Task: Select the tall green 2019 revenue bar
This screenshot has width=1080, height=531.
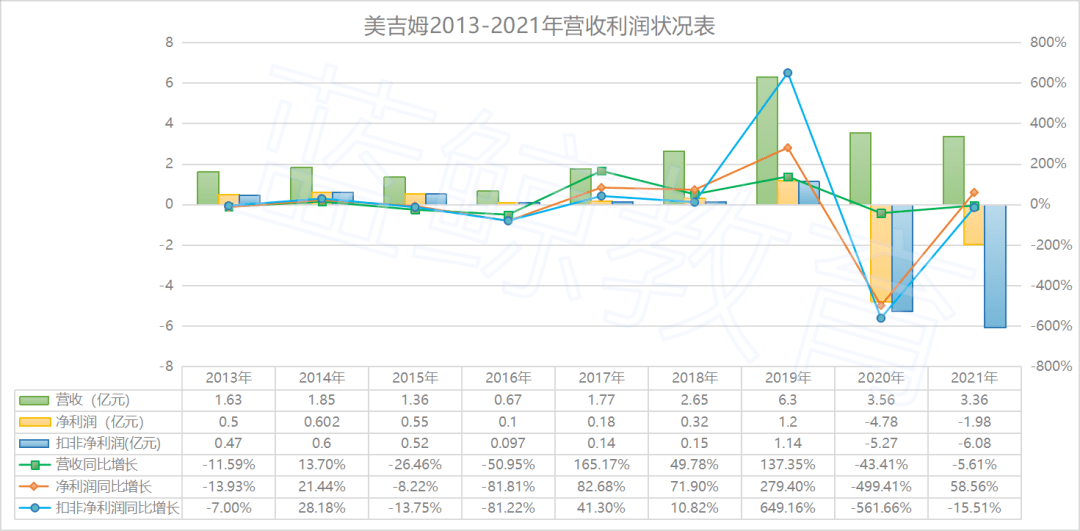Action: point(767,140)
